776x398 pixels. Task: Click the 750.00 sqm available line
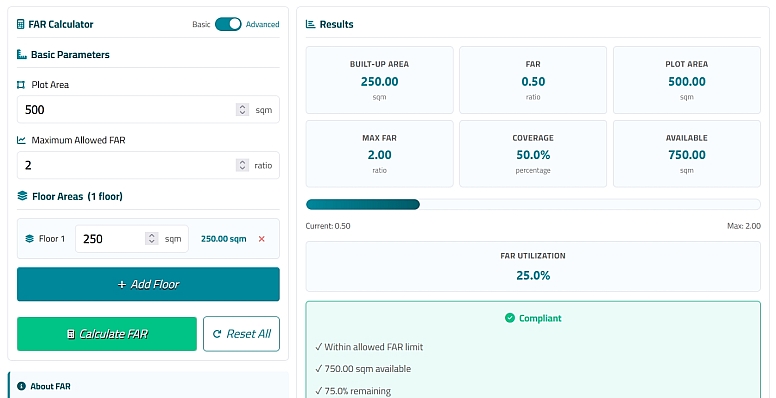coord(363,369)
